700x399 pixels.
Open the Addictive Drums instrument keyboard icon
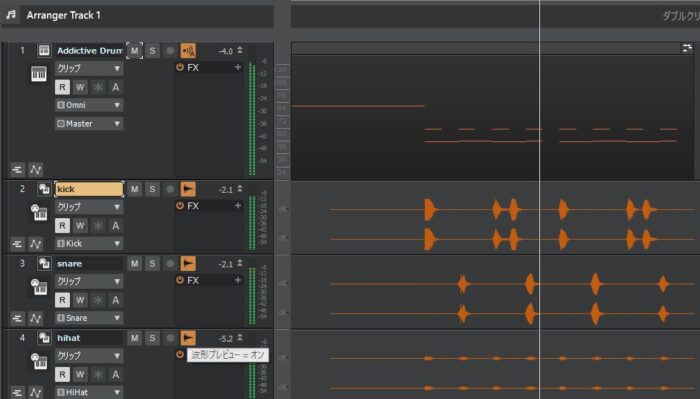pos(39,74)
